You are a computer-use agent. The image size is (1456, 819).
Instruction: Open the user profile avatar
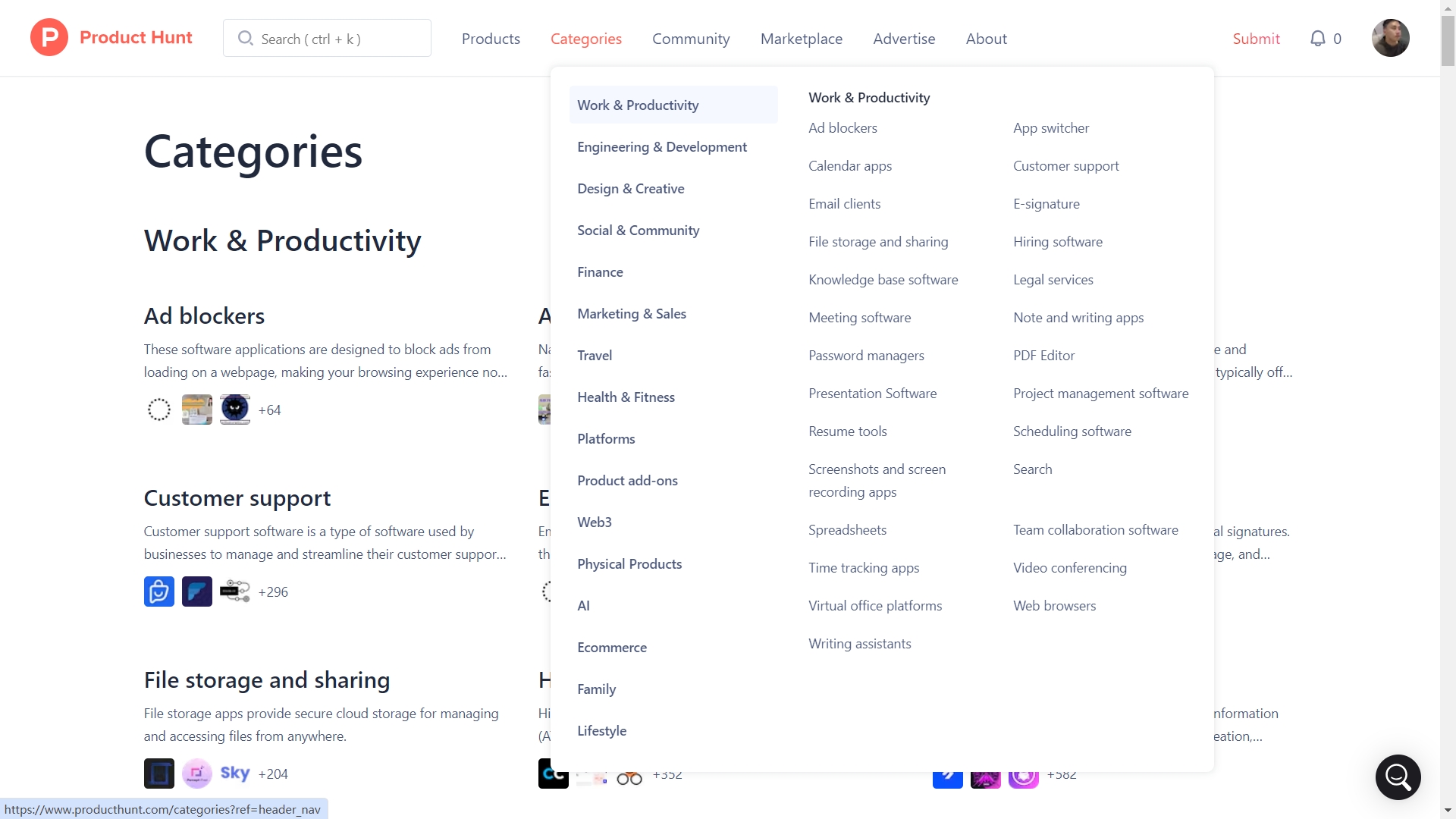[1390, 38]
